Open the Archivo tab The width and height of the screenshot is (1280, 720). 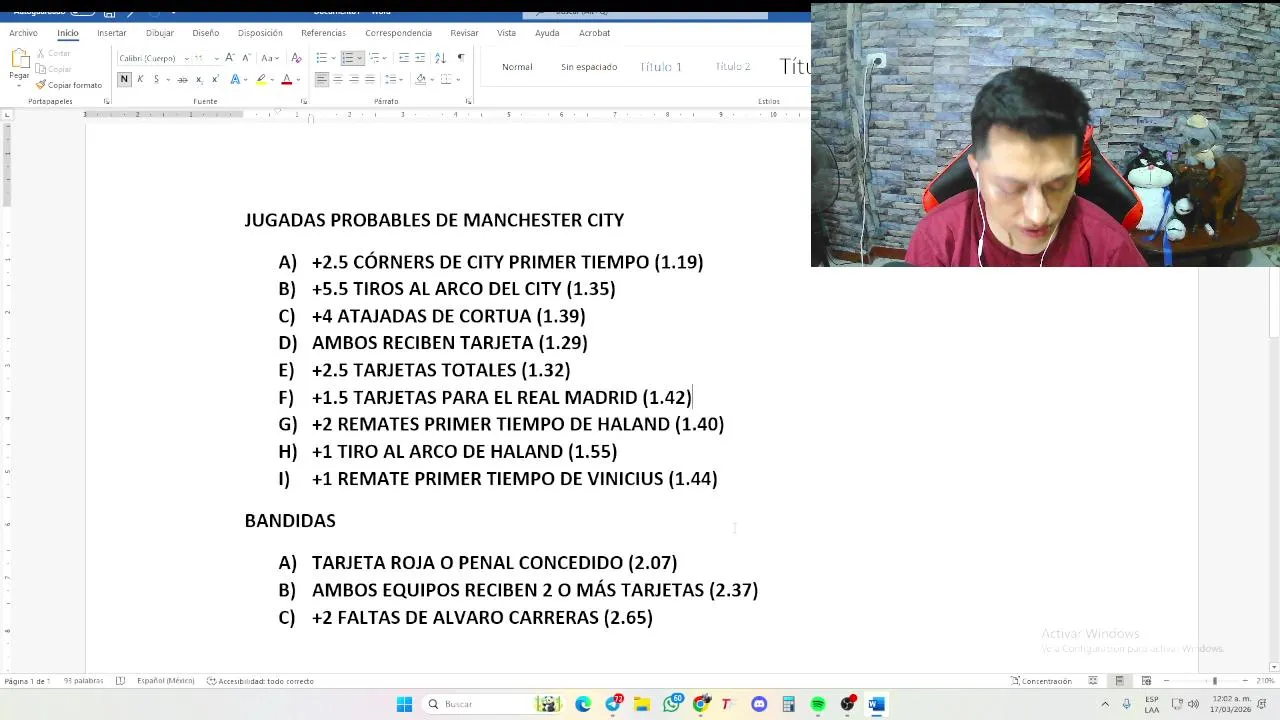coord(23,33)
